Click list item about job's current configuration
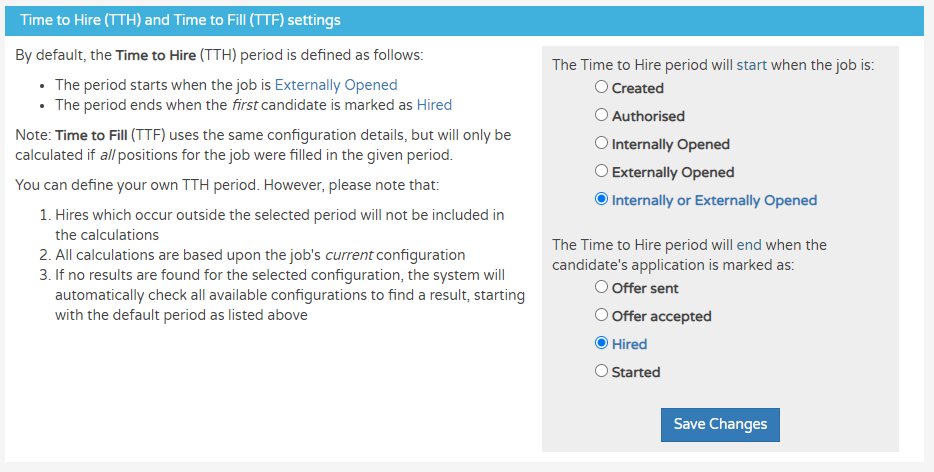 tap(260, 255)
